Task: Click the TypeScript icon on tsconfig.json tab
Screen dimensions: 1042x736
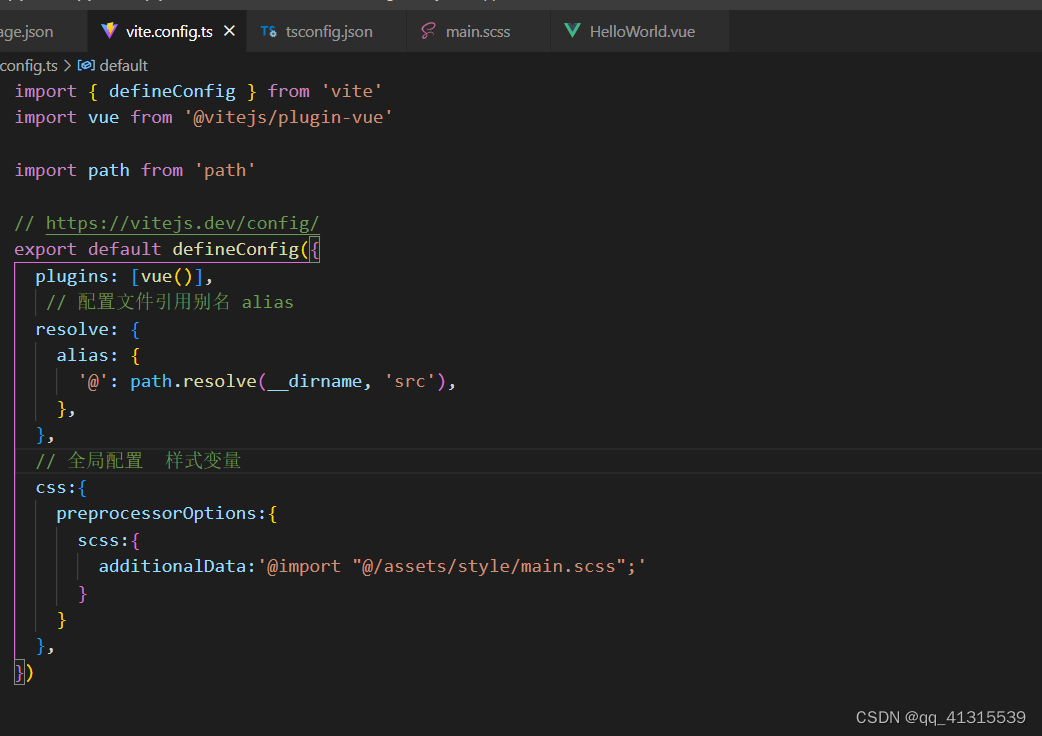Action: click(268, 31)
